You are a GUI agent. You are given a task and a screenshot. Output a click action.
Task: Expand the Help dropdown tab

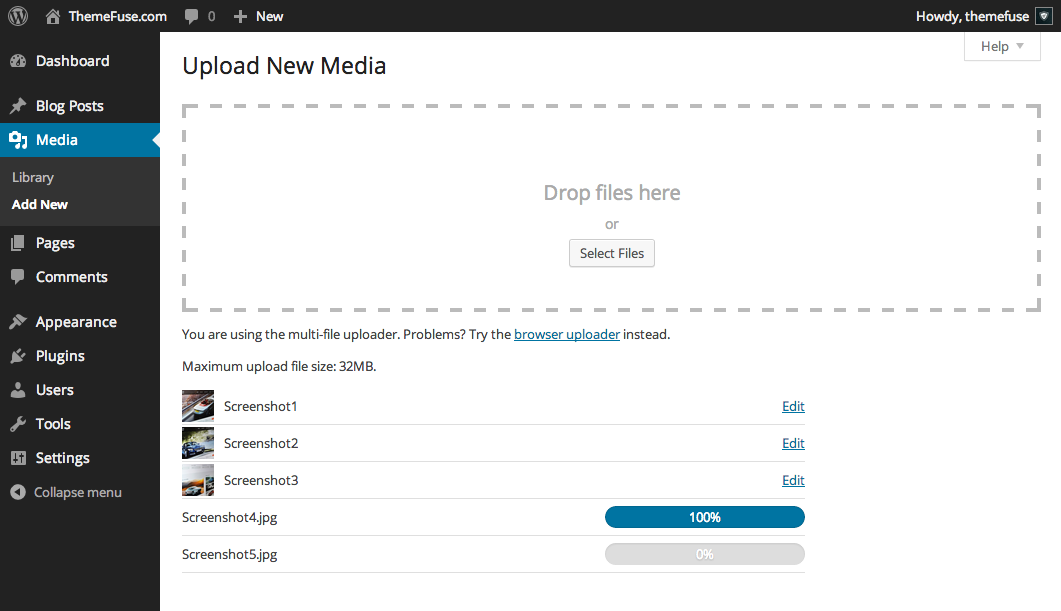[x=1002, y=47]
